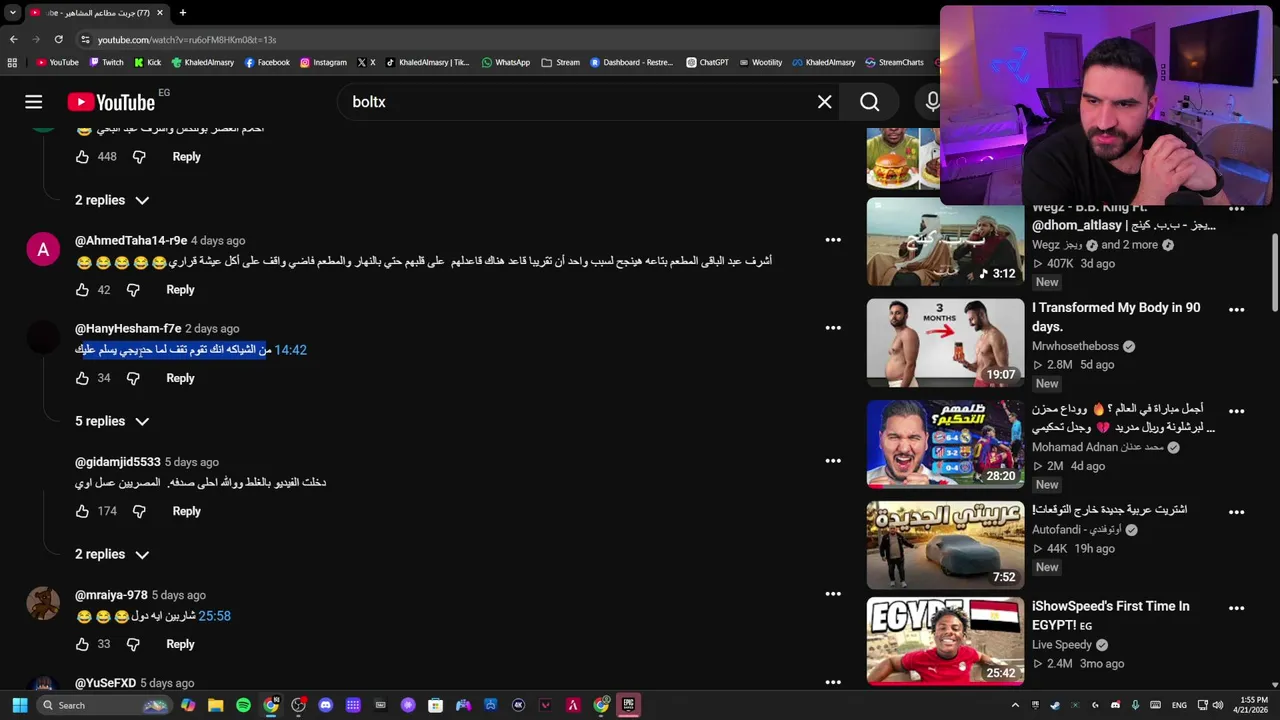Like the @mraiya-978 comment

(x=82, y=644)
